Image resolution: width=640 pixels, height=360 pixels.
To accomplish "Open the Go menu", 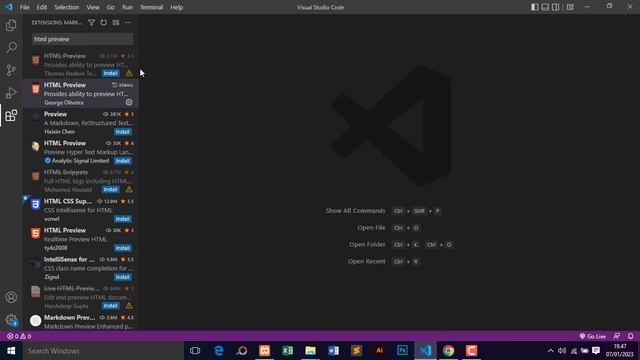I will pos(111,7).
